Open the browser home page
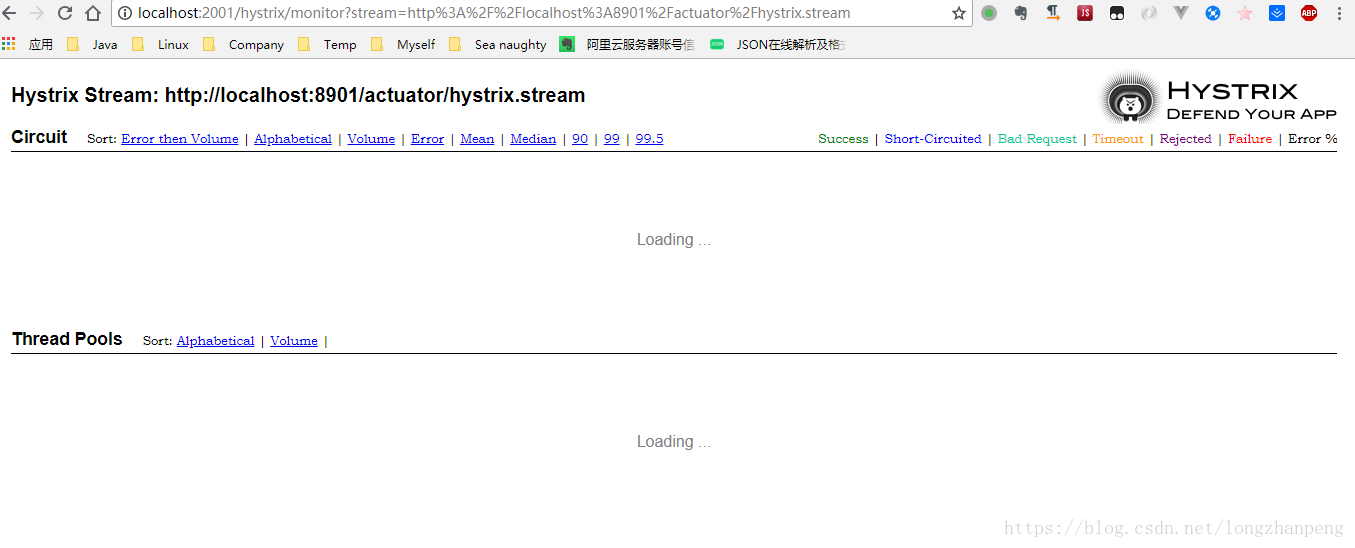The image size is (1355, 548). (x=93, y=13)
